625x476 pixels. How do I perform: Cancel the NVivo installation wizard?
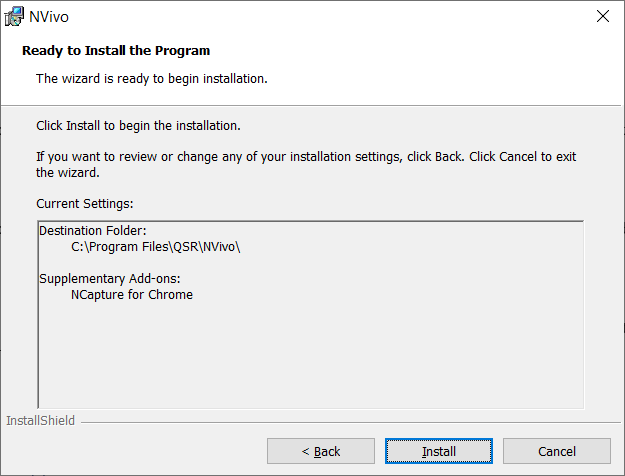557,451
